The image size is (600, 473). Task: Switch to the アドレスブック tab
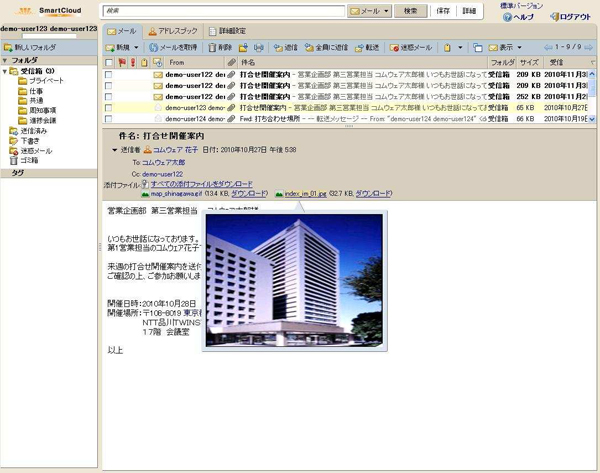tap(174, 31)
